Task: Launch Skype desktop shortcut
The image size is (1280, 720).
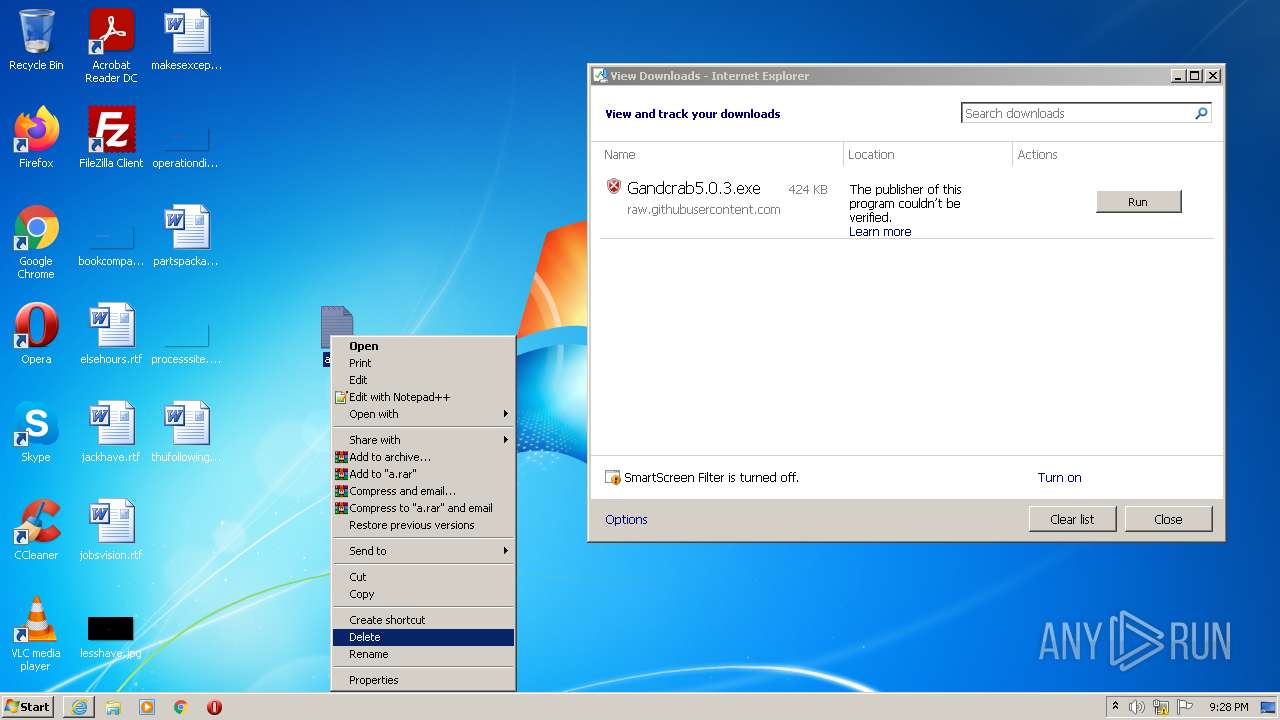Action: (x=36, y=432)
